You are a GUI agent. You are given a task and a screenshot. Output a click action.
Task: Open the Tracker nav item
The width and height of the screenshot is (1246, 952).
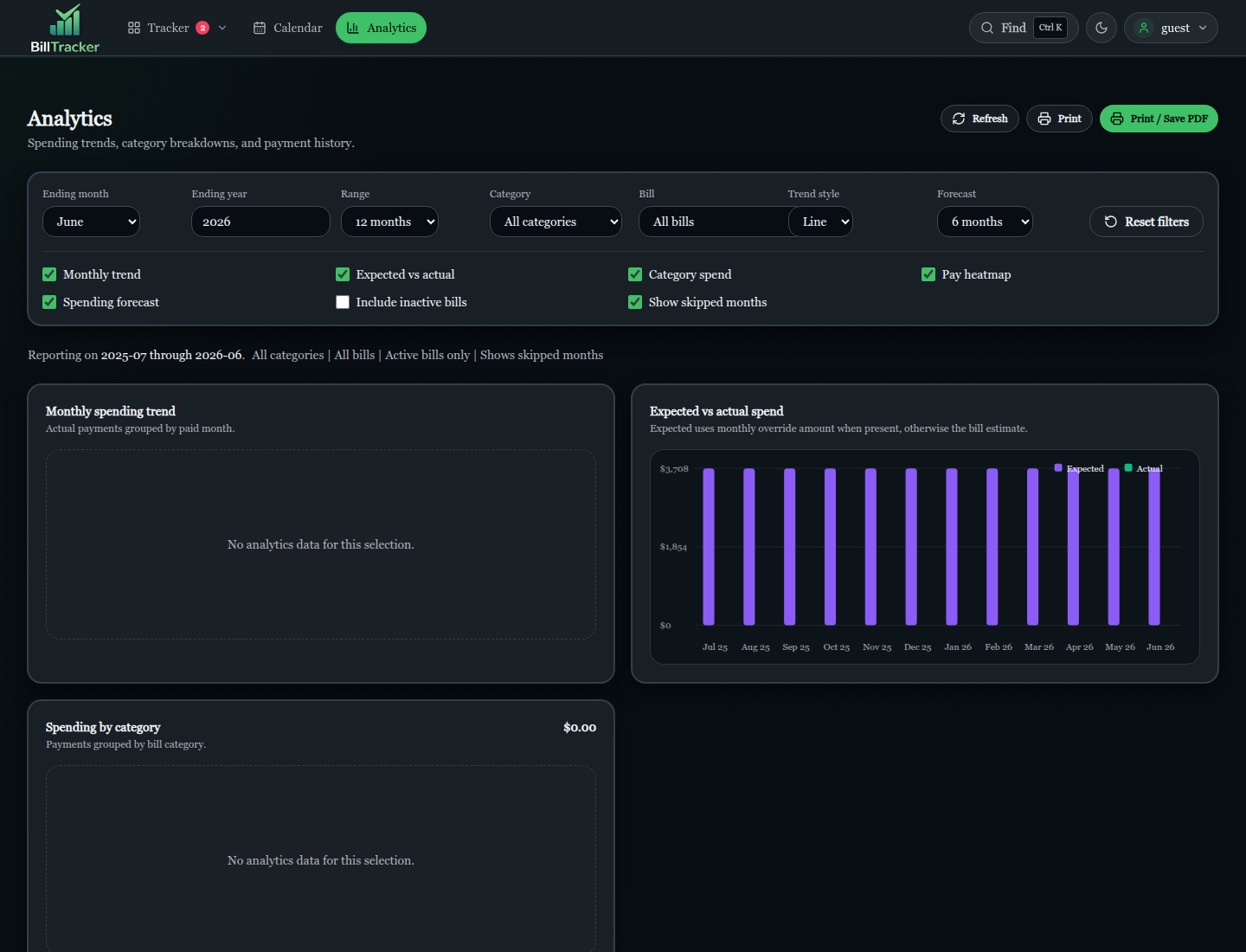tap(177, 28)
